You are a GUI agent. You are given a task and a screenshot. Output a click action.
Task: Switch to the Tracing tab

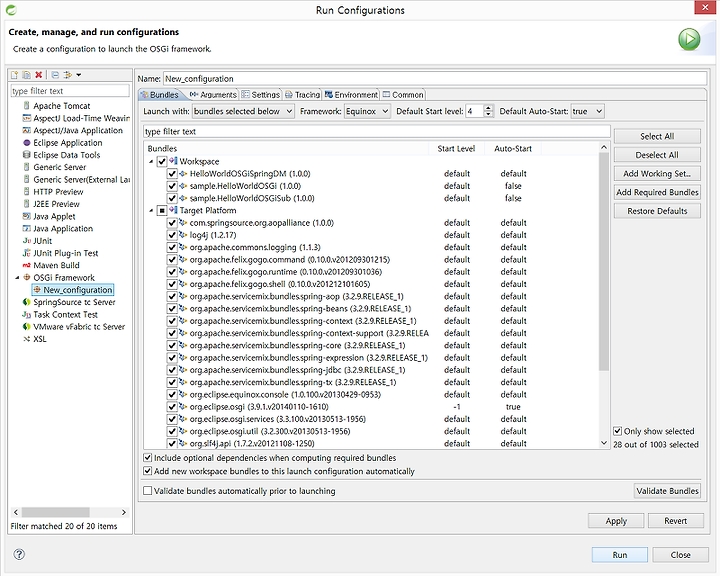coord(302,95)
